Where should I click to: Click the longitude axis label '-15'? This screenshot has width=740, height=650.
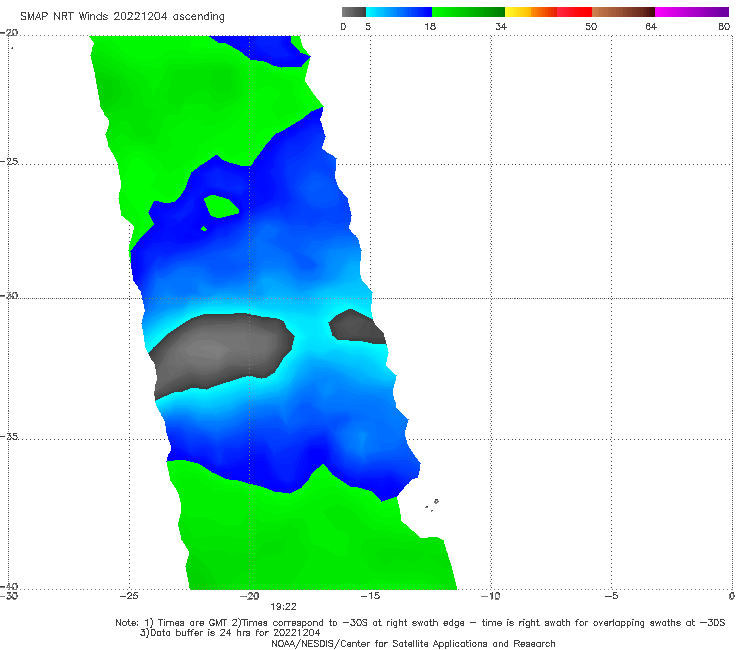pyautogui.click(x=370, y=596)
